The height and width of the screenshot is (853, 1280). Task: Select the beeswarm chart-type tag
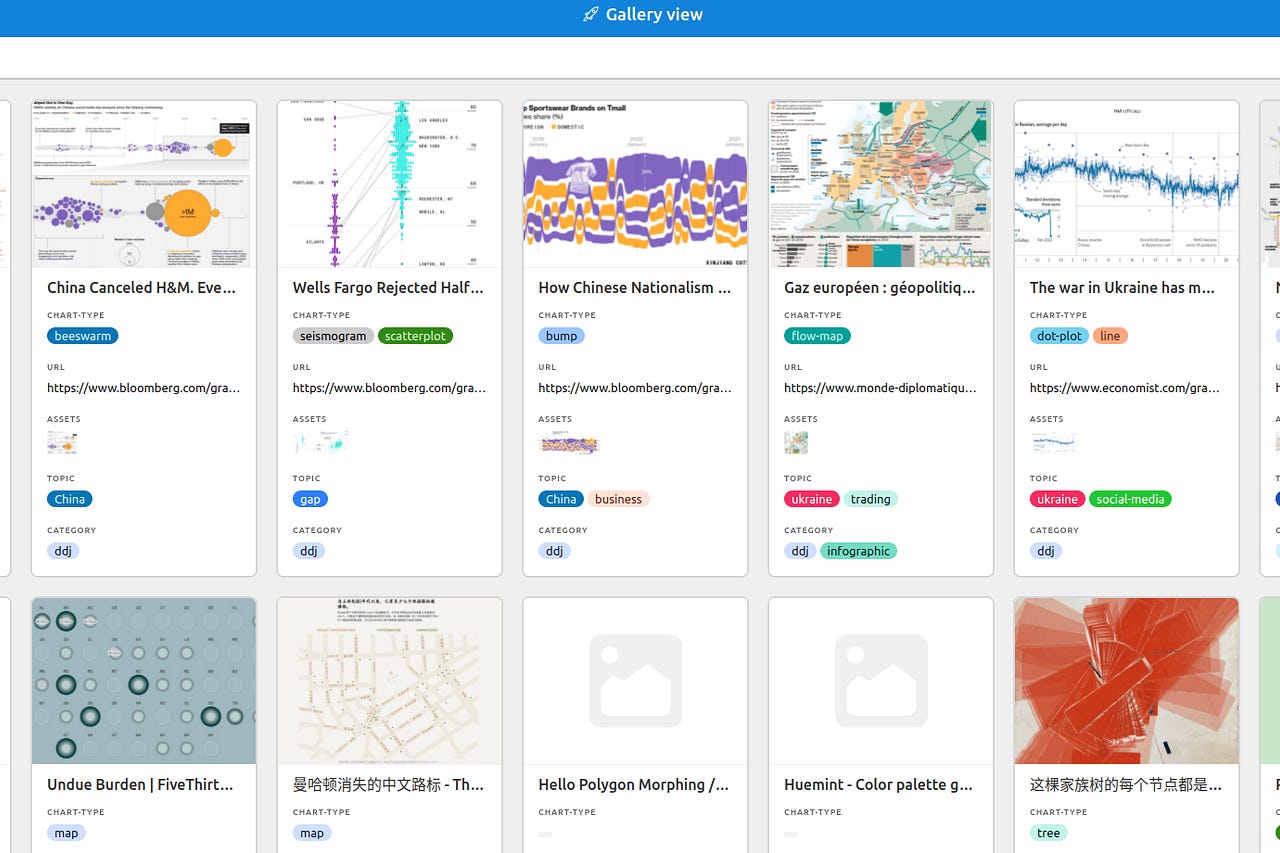[83, 336]
